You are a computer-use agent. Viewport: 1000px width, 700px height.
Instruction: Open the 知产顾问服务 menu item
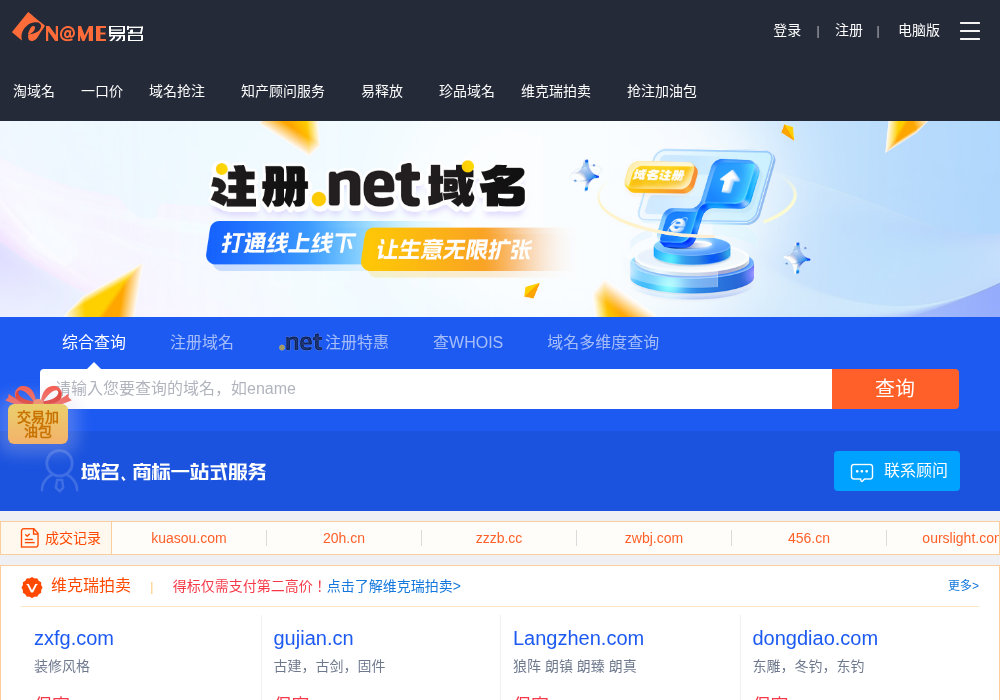pos(283,91)
